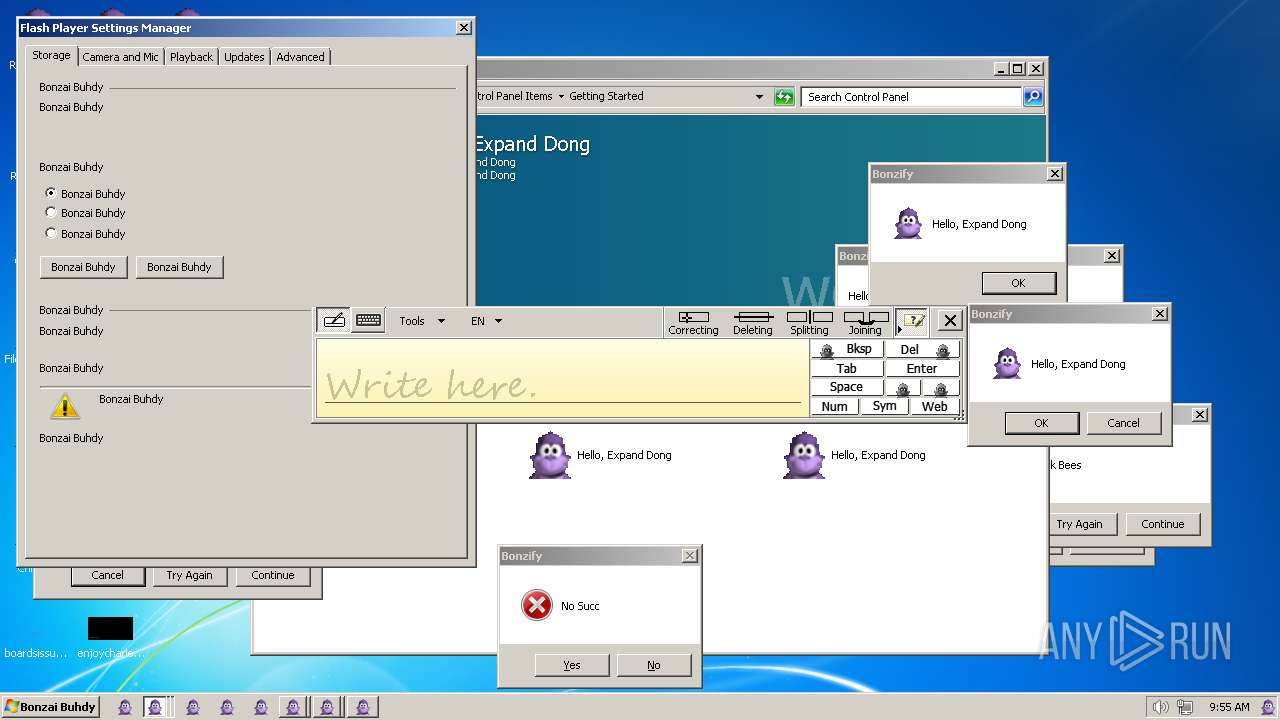This screenshot has height=720, width=1280.
Task: Select the last Bonzai Buhdy radio button
Action: click(x=51, y=233)
